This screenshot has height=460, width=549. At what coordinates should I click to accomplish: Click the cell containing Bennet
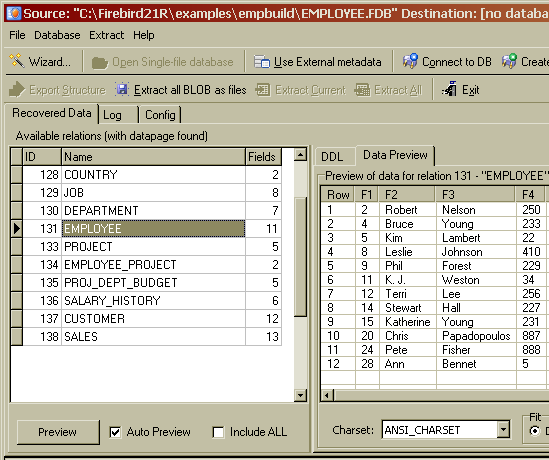tap(476, 364)
